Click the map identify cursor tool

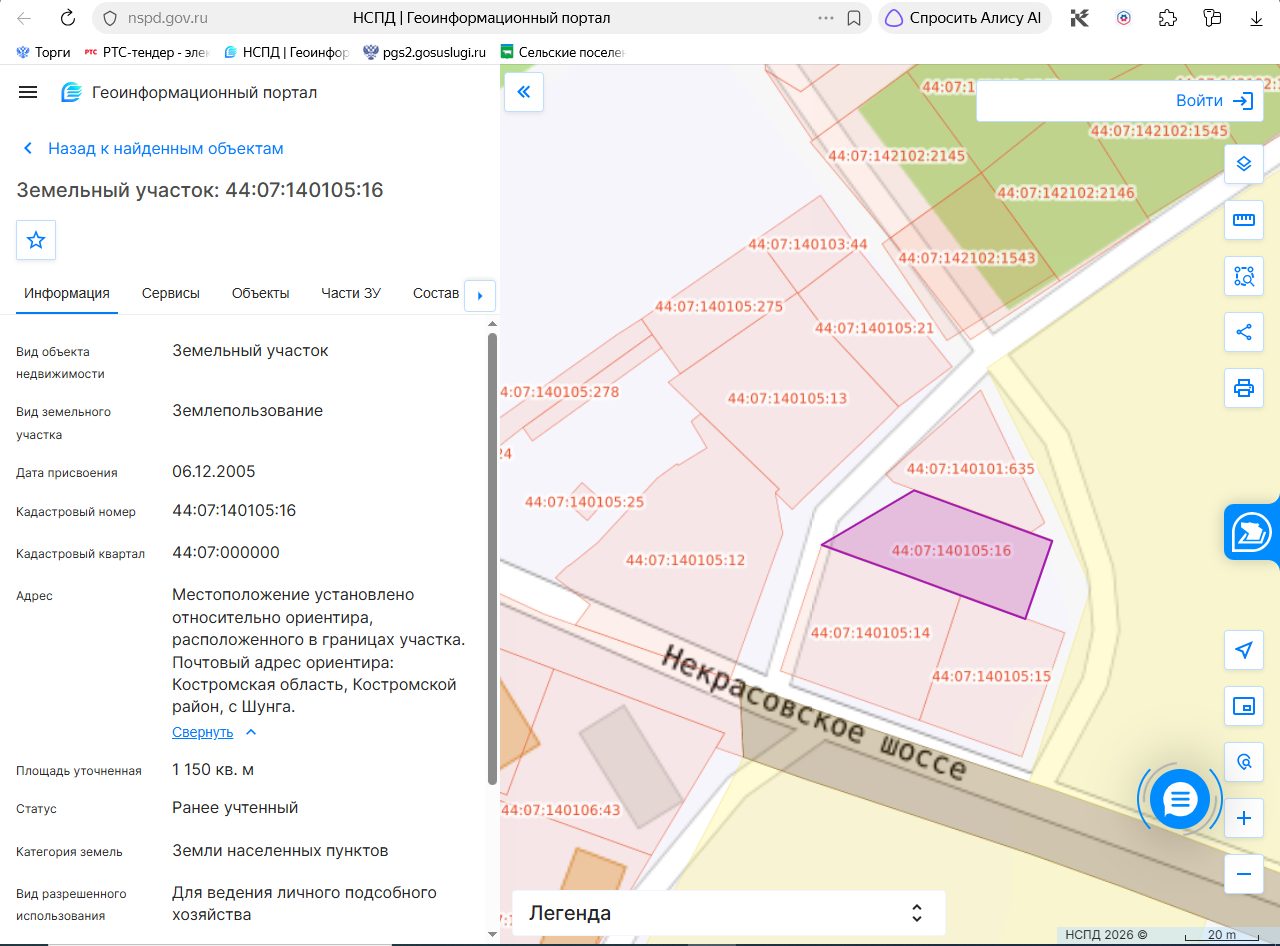click(1244, 762)
